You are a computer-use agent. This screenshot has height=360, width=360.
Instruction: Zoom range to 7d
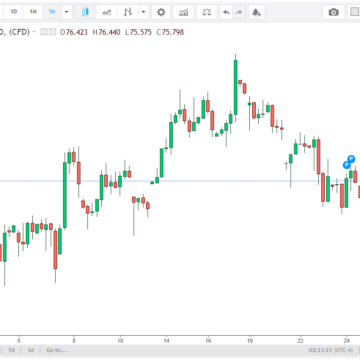pyautogui.click(x=11, y=350)
